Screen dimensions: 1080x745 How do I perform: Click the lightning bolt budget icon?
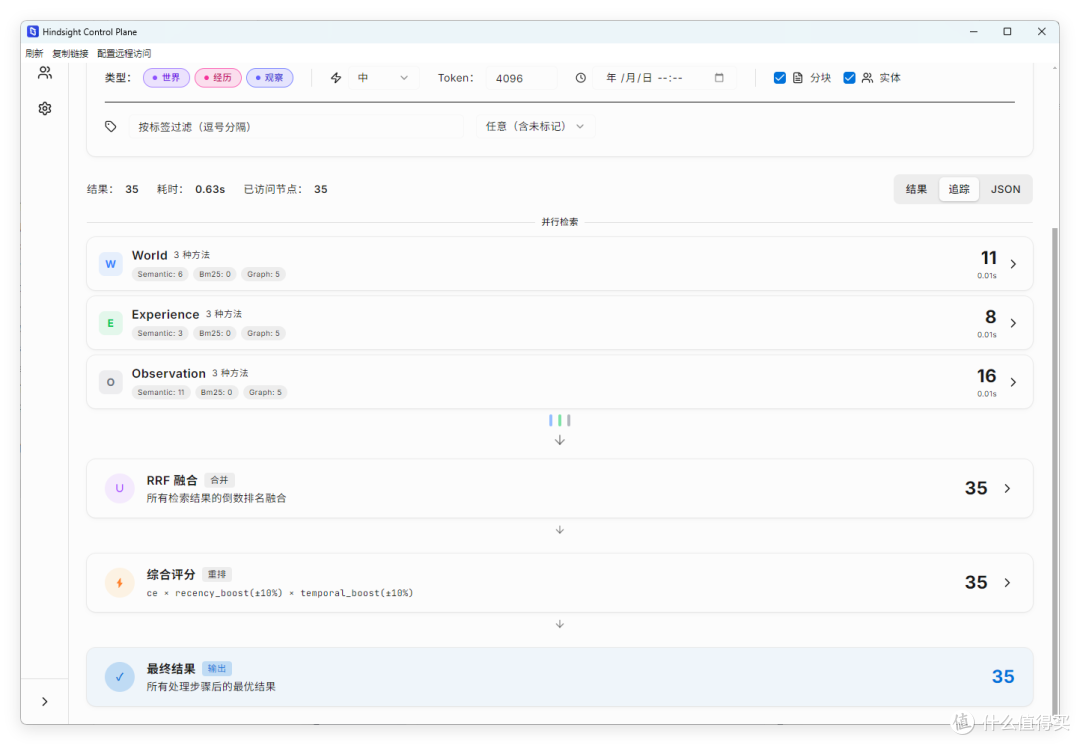pos(336,78)
